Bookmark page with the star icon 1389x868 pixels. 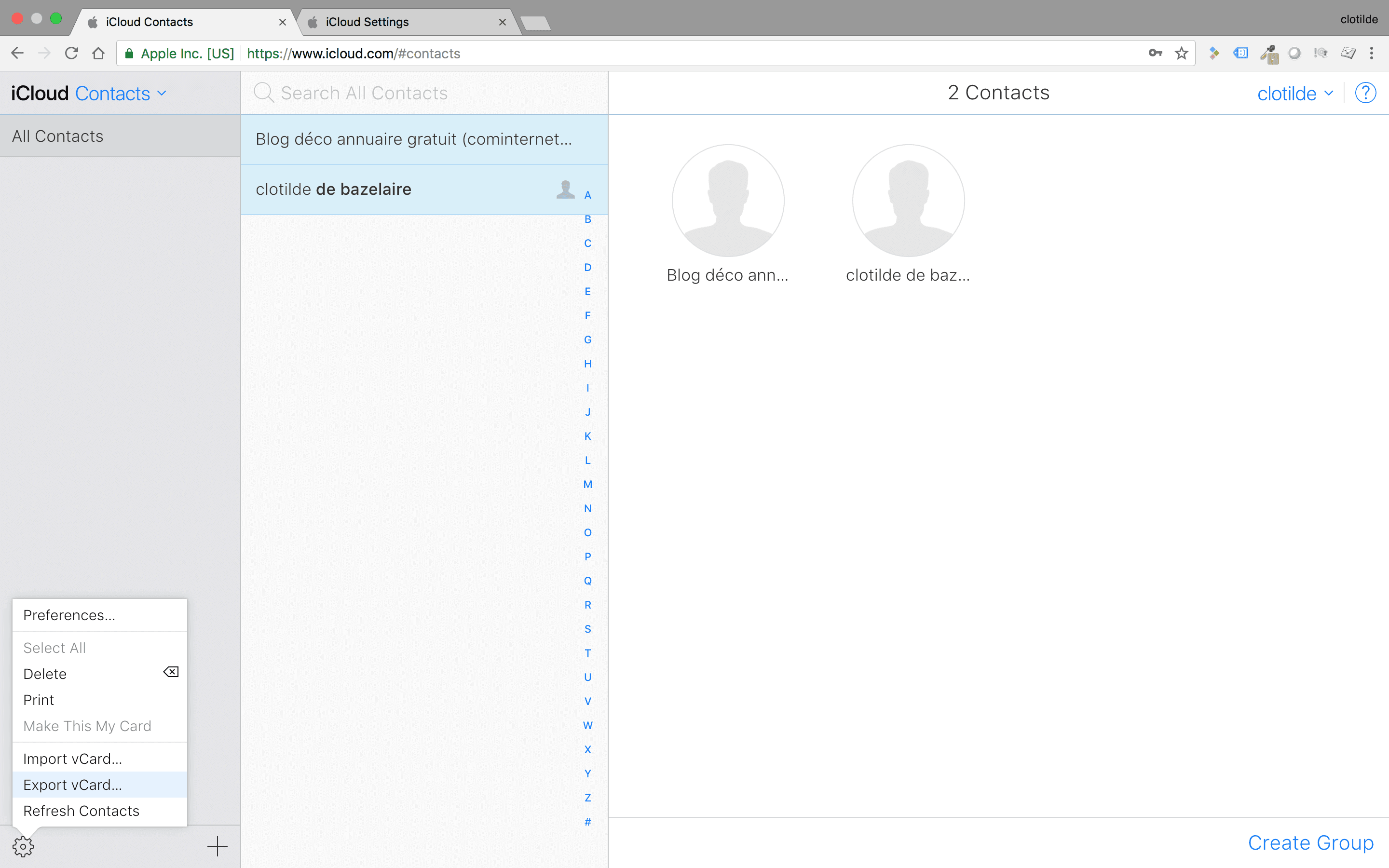click(1181, 54)
